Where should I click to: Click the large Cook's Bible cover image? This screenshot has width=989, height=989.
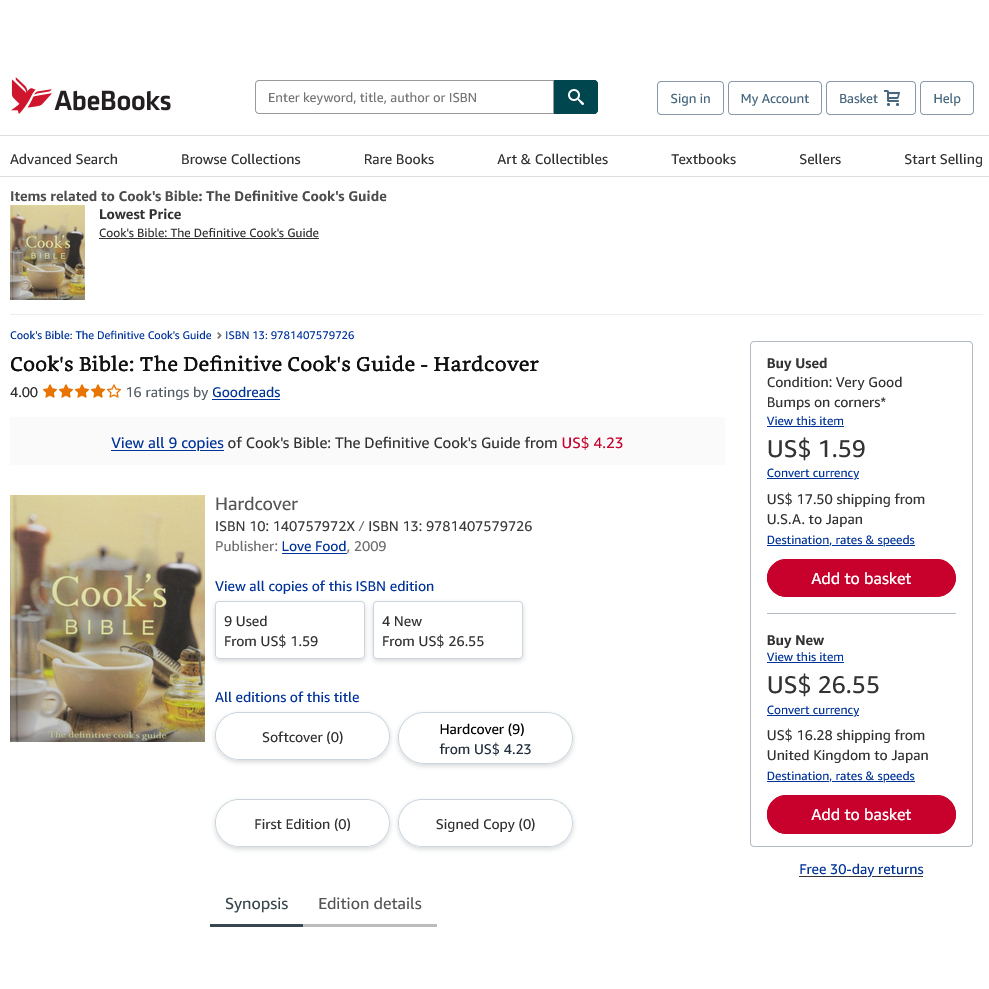(x=107, y=618)
